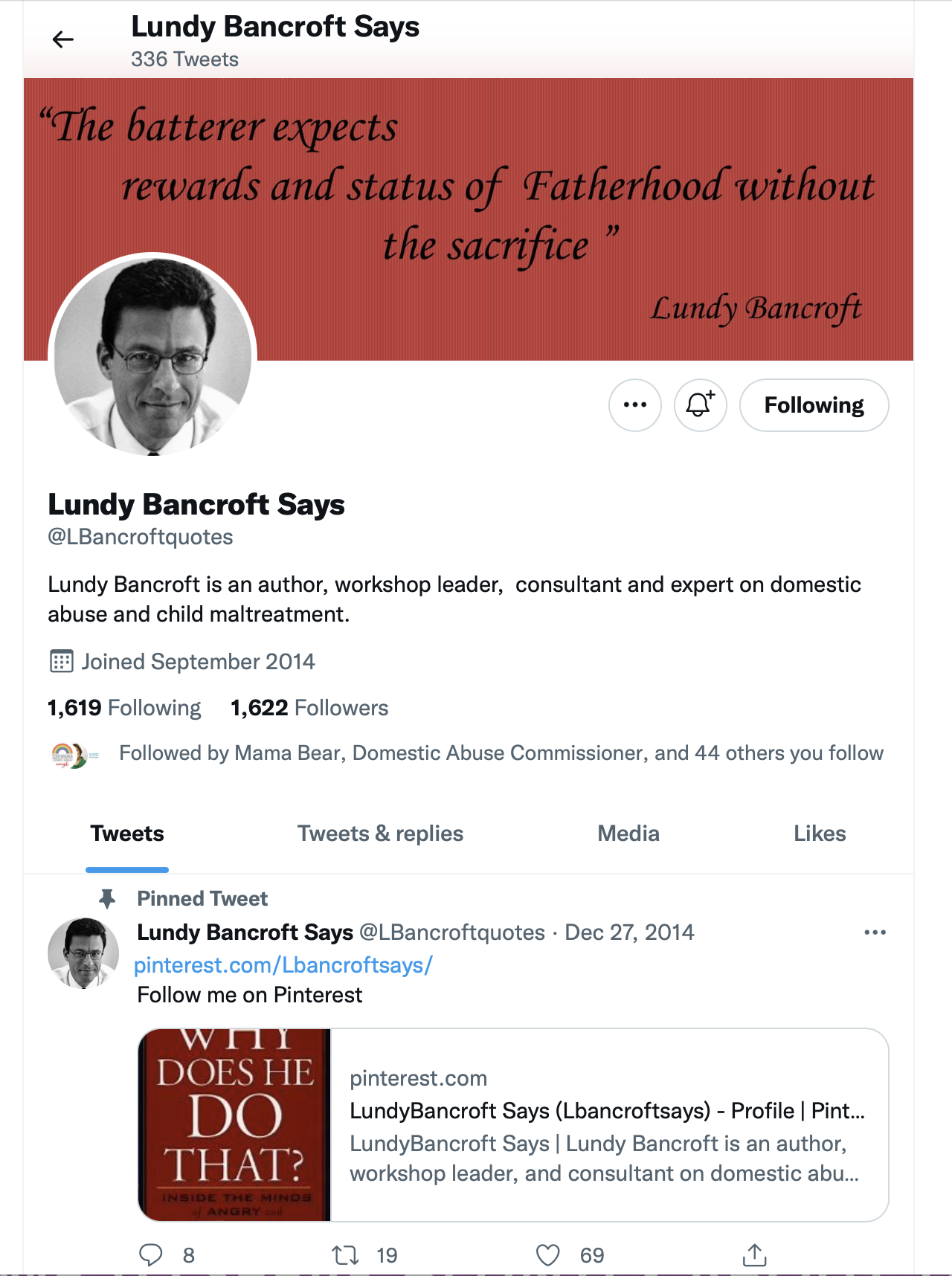Switch to the Media tab
Viewport: 952px width, 1276px height.
(628, 834)
